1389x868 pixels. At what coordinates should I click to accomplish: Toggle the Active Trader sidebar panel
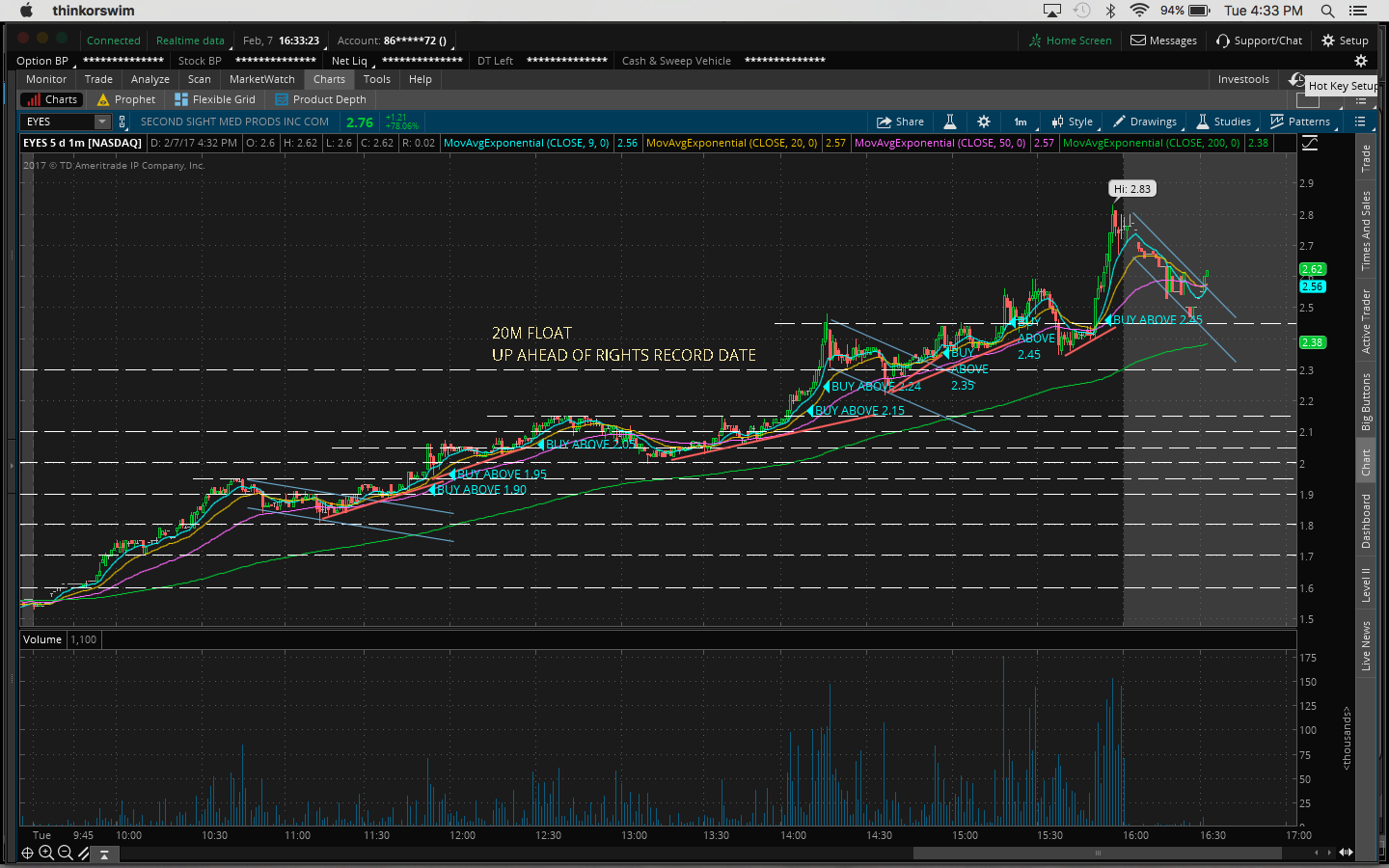pos(1366,321)
